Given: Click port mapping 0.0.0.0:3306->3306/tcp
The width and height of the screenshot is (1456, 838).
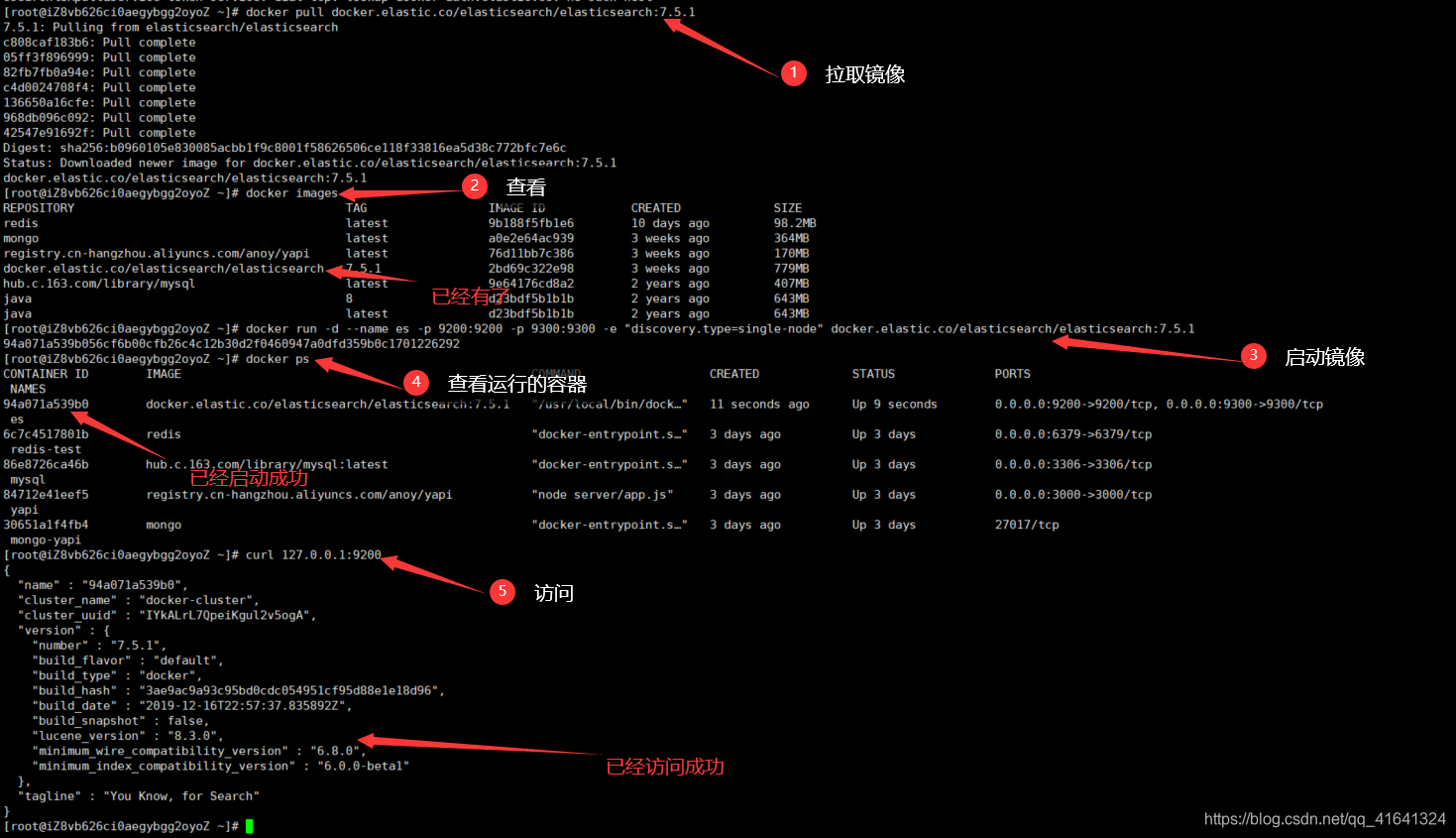Looking at the screenshot, I should pyautogui.click(x=1073, y=464).
